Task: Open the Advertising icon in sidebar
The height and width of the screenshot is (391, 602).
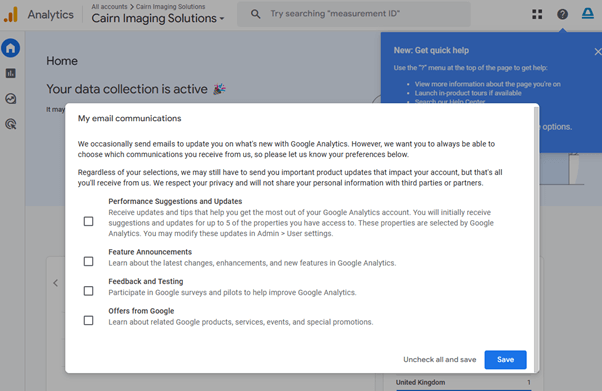Action: (11, 124)
